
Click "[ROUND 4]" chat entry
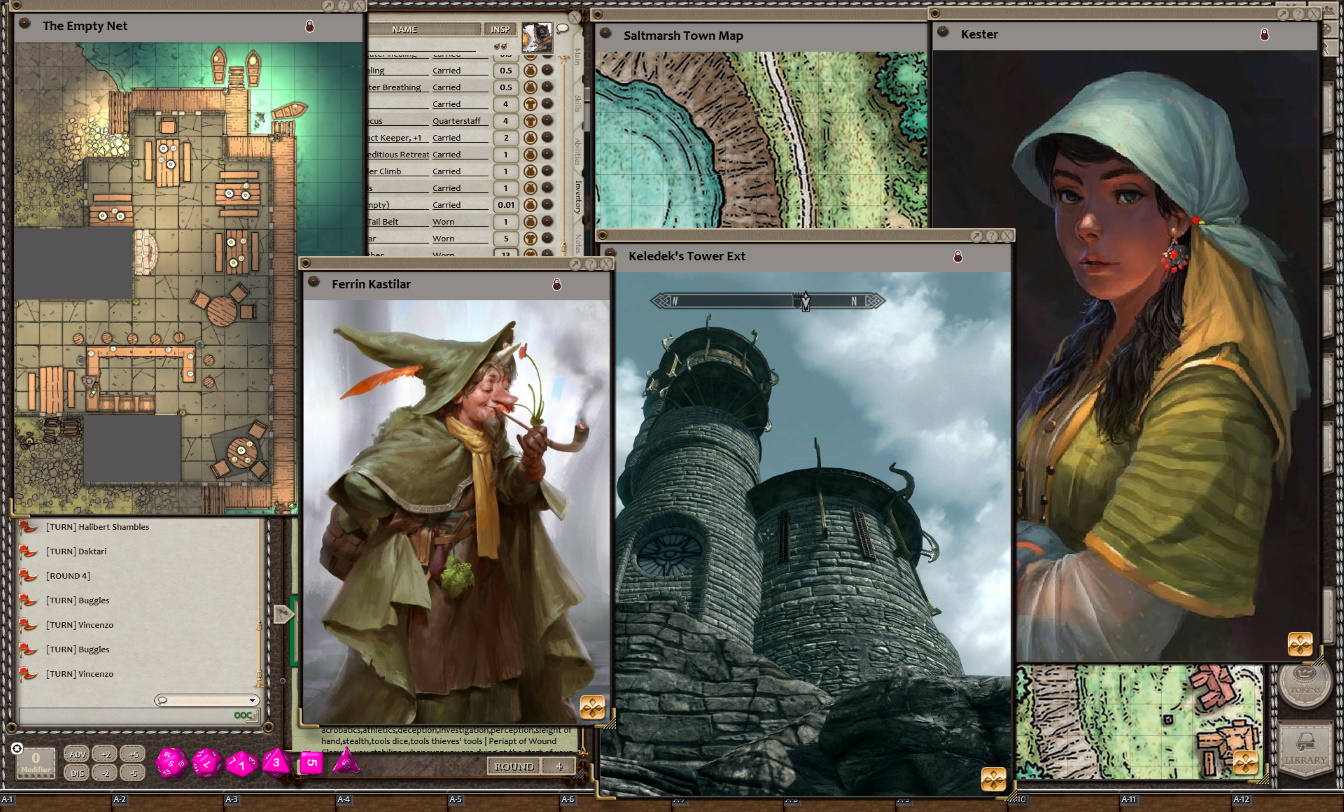point(68,576)
